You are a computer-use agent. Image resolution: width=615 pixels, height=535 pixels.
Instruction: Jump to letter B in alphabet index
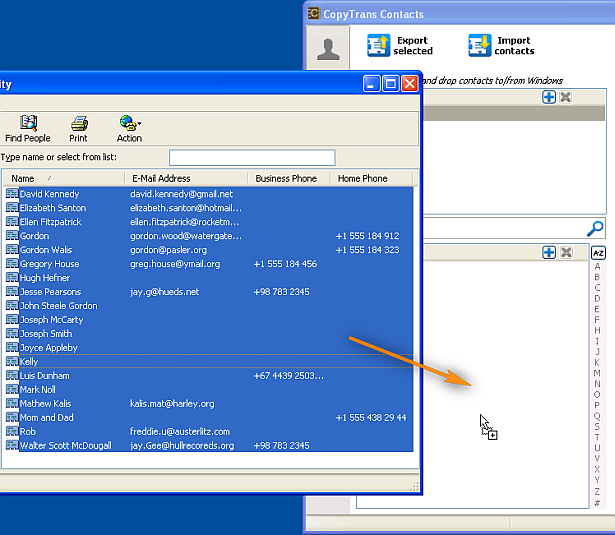pyautogui.click(x=597, y=277)
